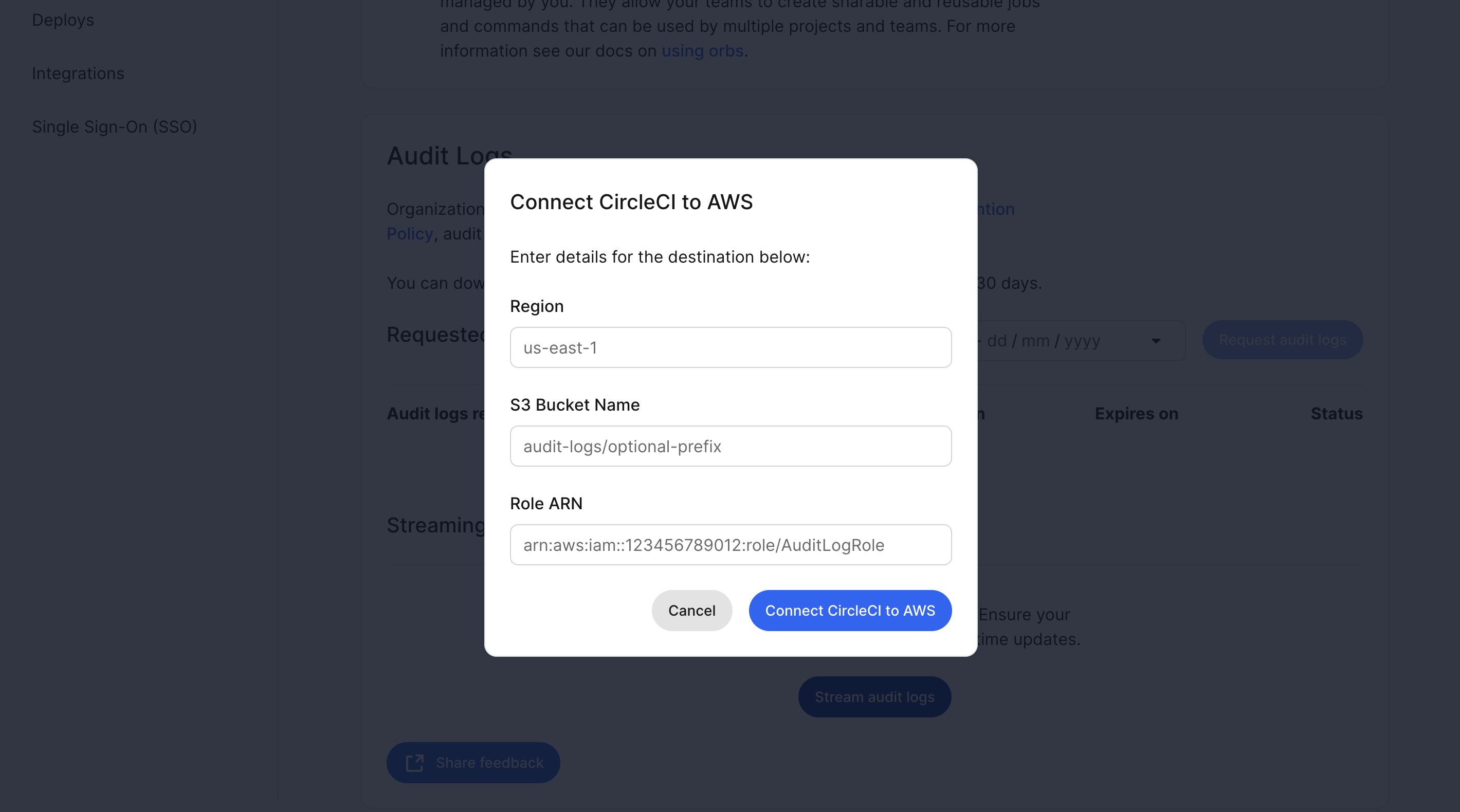Screen dimensions: 1460x812
Task: Open the Policy link under Audit Logs
Action: click(409, 233)
